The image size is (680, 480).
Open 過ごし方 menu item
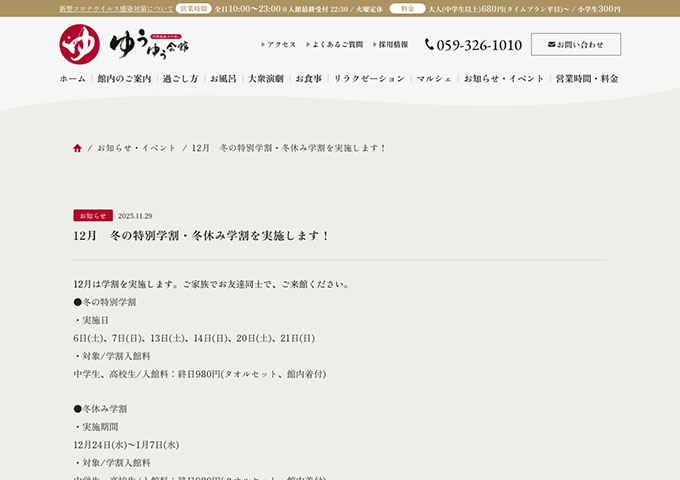coord(180,78)
